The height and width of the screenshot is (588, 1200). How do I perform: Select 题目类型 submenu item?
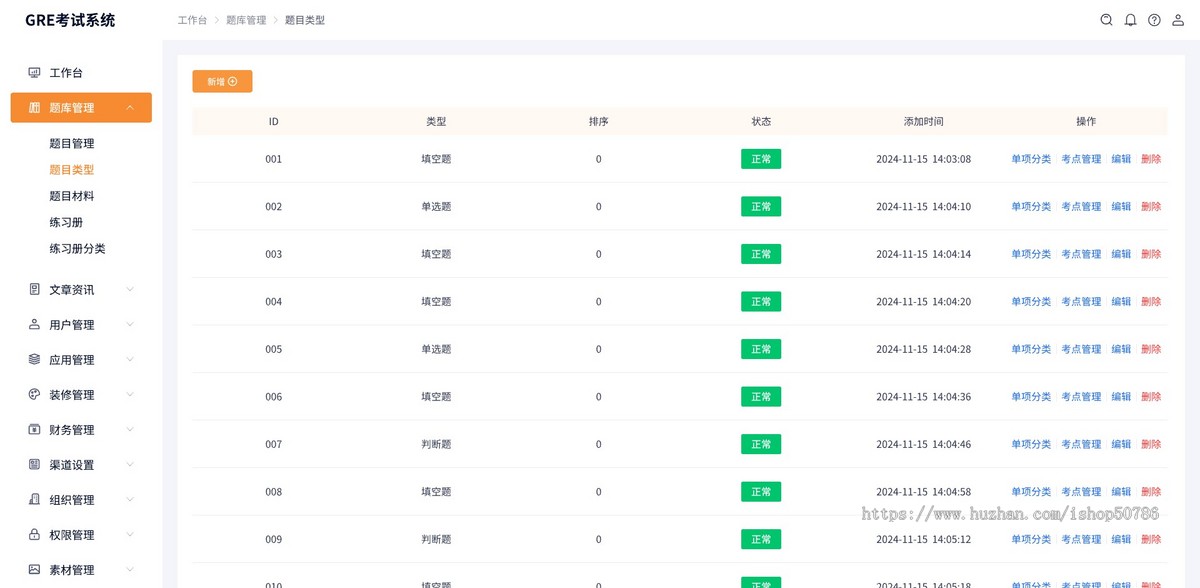(x=71, y=170)
